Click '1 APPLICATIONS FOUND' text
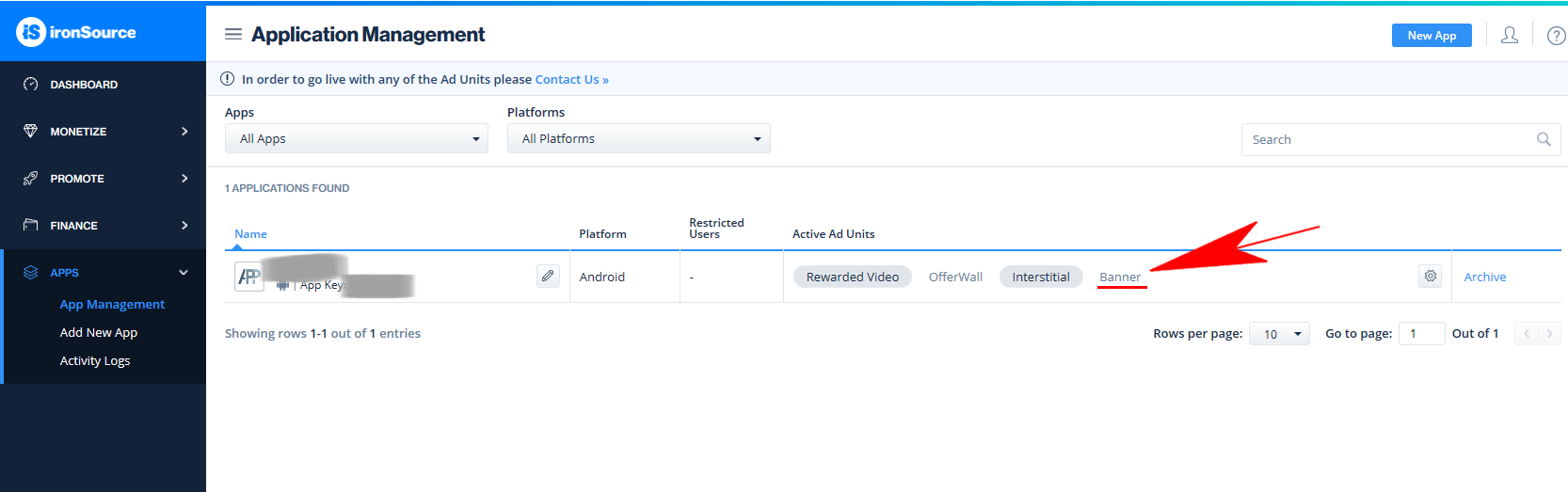Image resolution: width=1568 pixels, height=492 pixels. 287,188
